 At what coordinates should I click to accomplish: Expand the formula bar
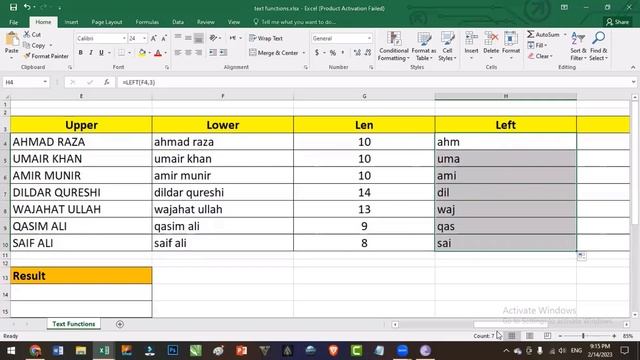point(633,82)
